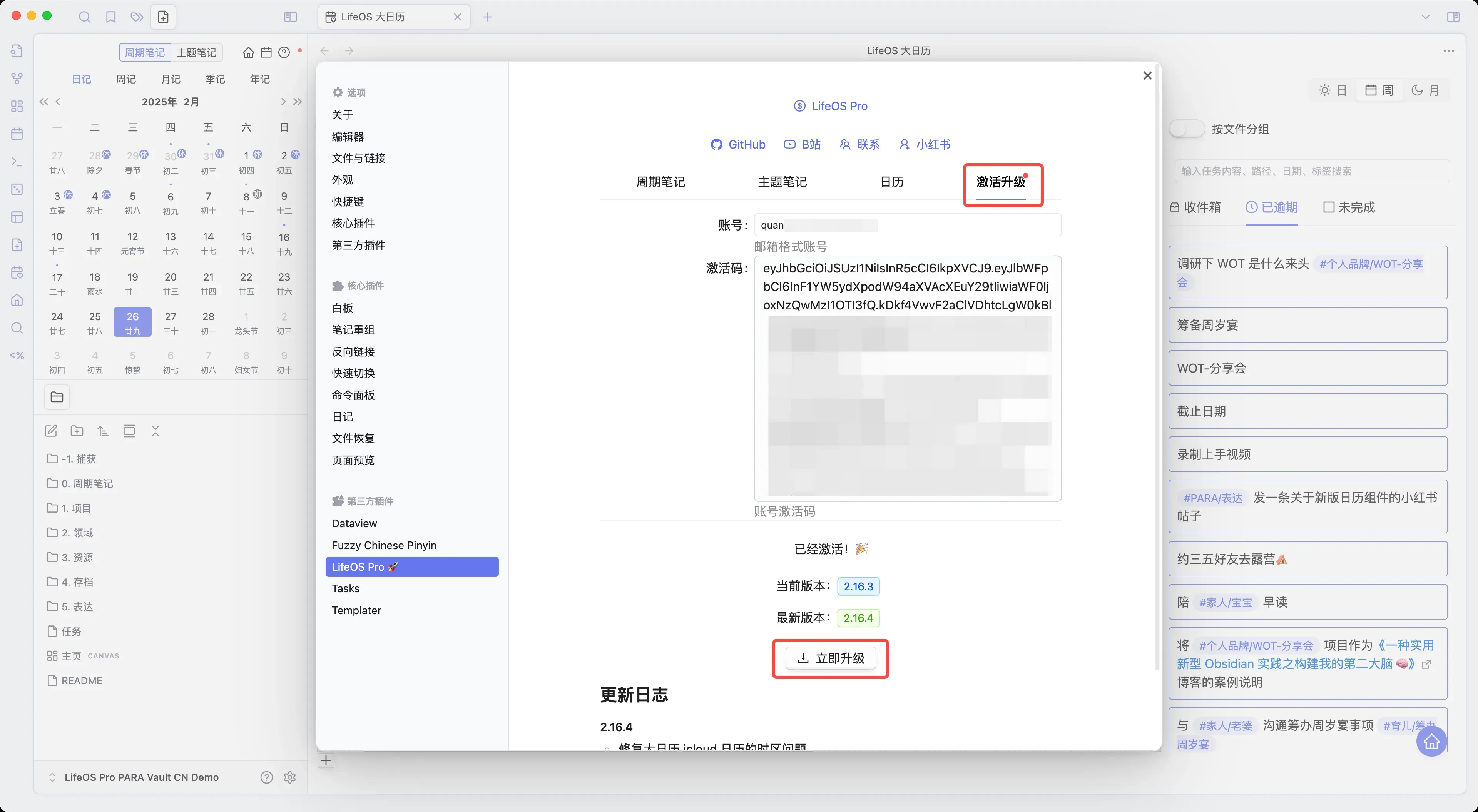Open the Templater plugin settings

click(356, 610)
